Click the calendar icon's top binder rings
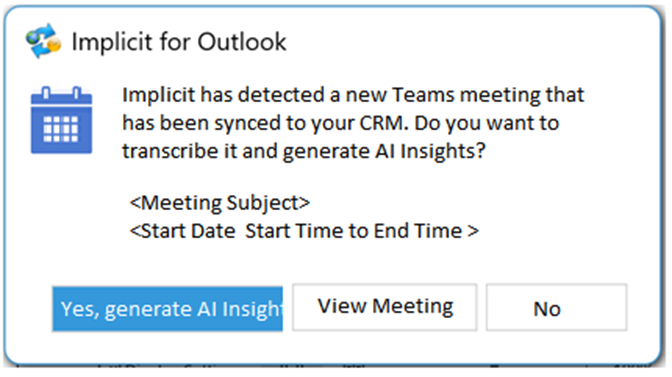This screenshot has height=377, width=672. click(x=61, y=93)
